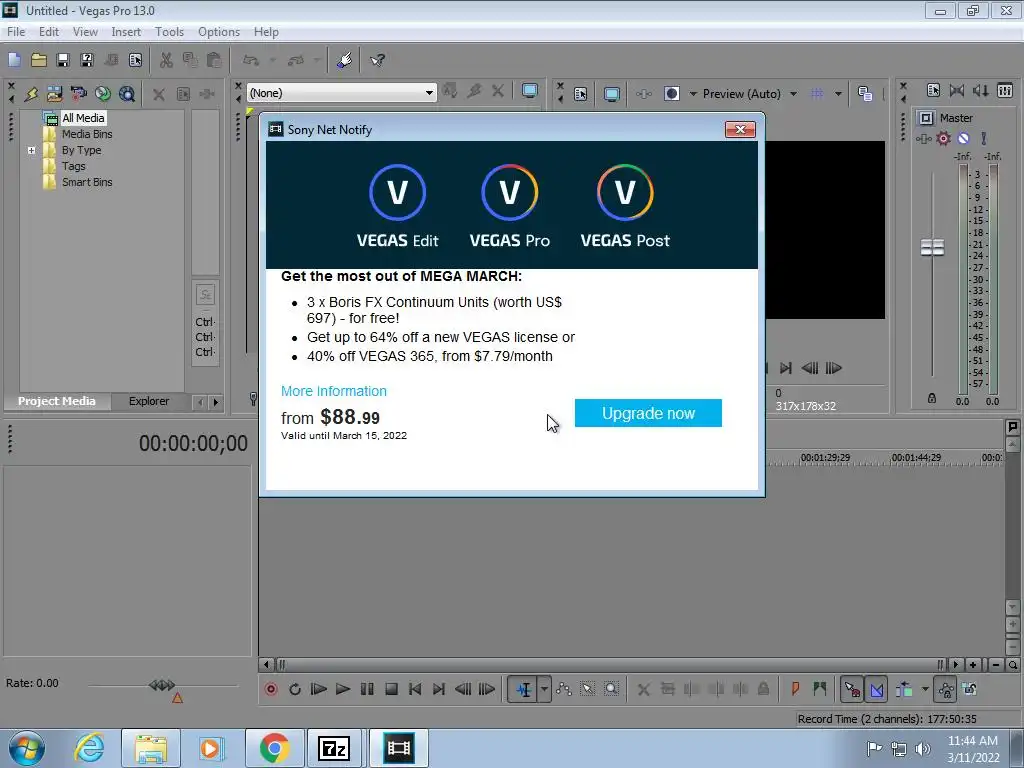The height and width of the screenshot is (768, 1024).
Task: Toggle Automatic Crossfades button
Action: (877, 689)
